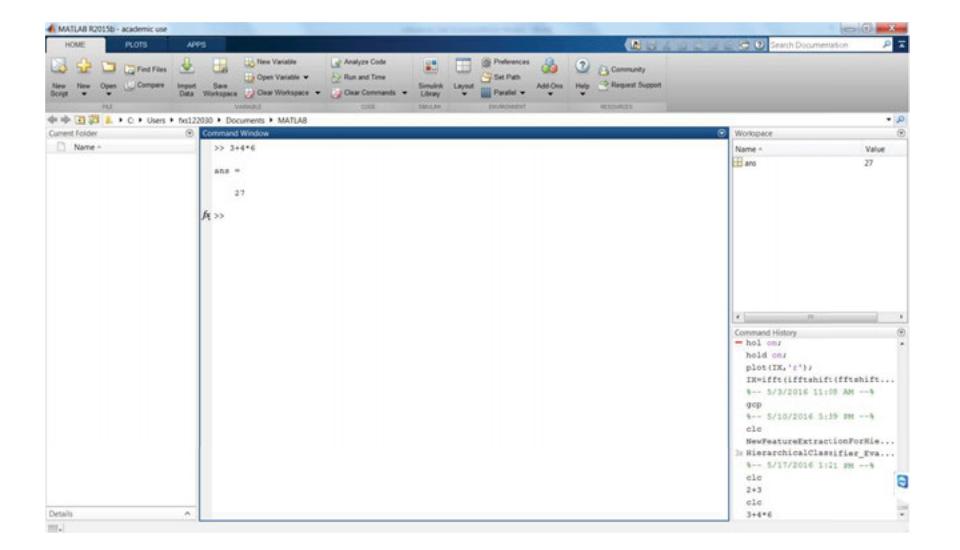This screenshot has height=550, width=960.
Task: Click the back navigation arrow
Action: click(52, 120)
